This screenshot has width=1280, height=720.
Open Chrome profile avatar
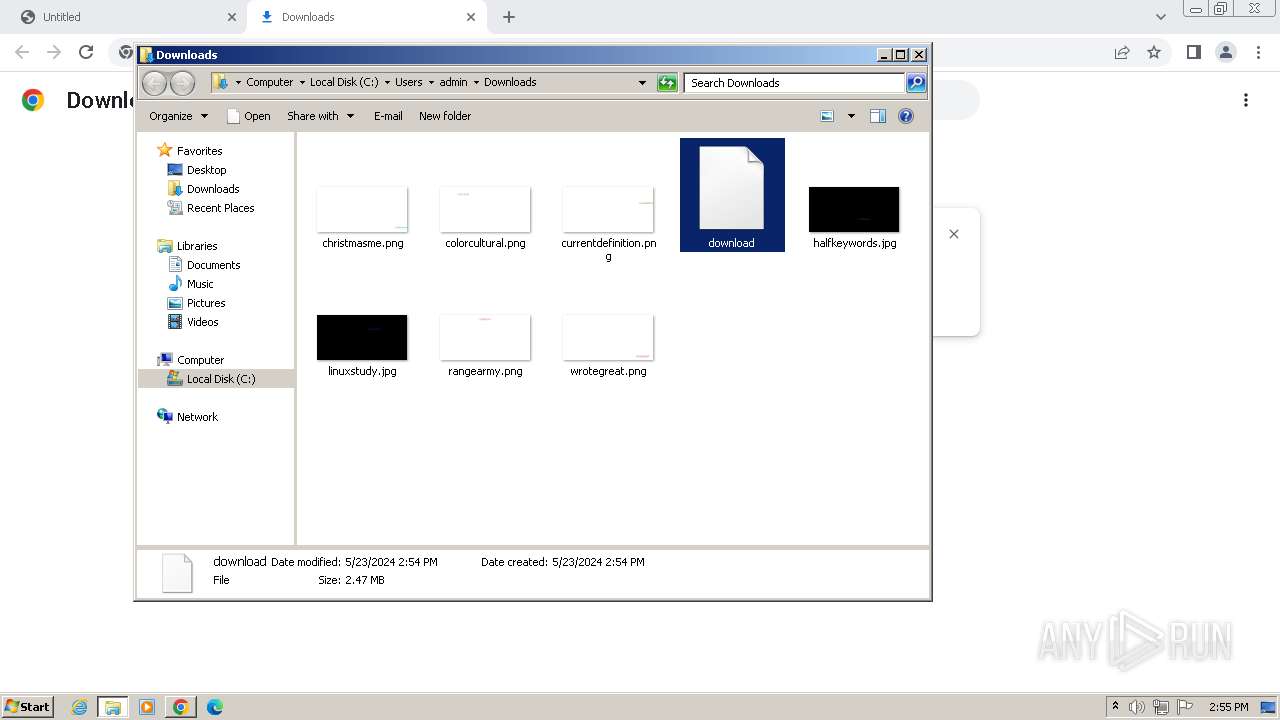pyautogui.click(x=1225, y=52)
